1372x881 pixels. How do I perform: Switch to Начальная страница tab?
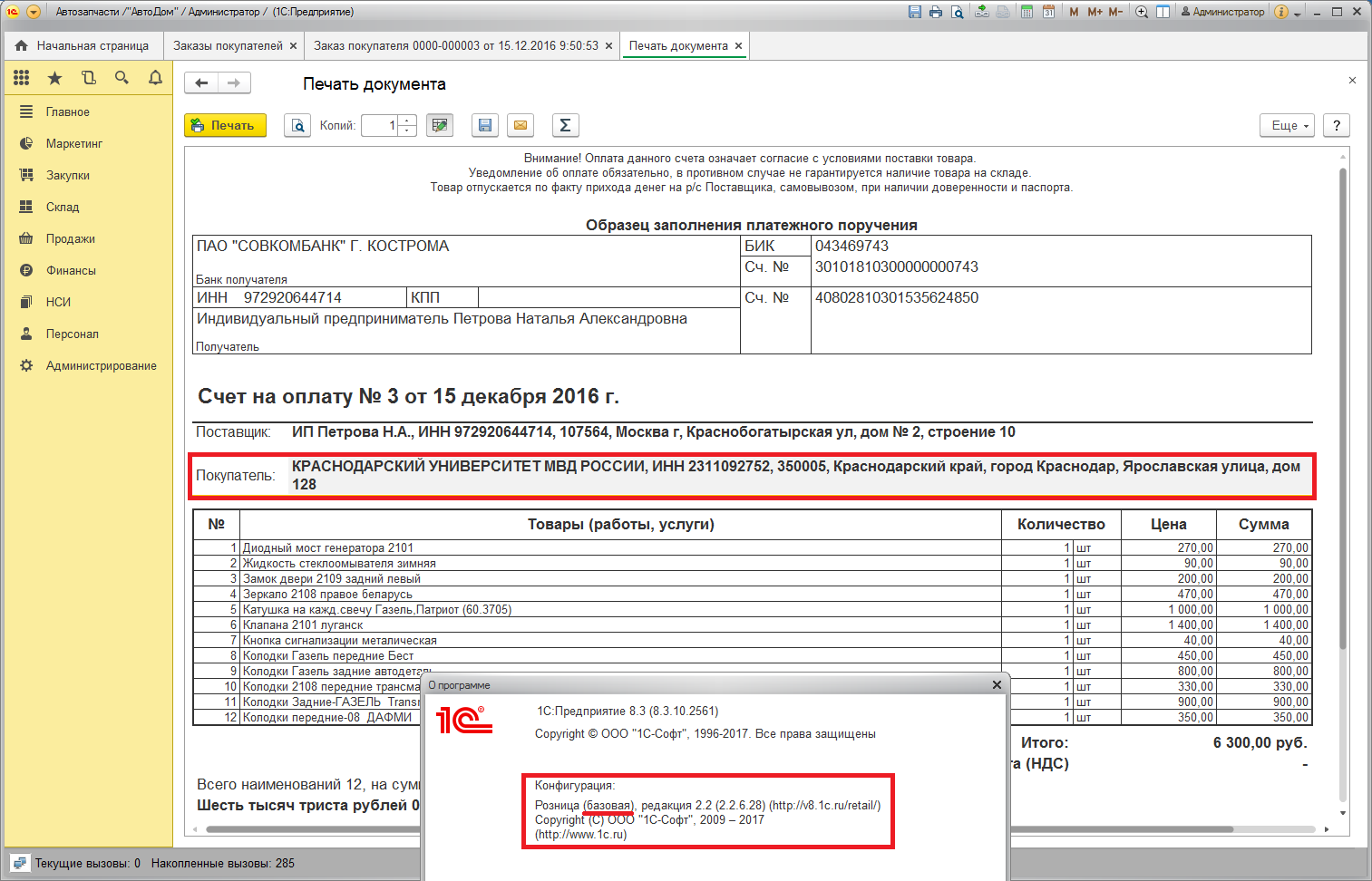point(82,45)
